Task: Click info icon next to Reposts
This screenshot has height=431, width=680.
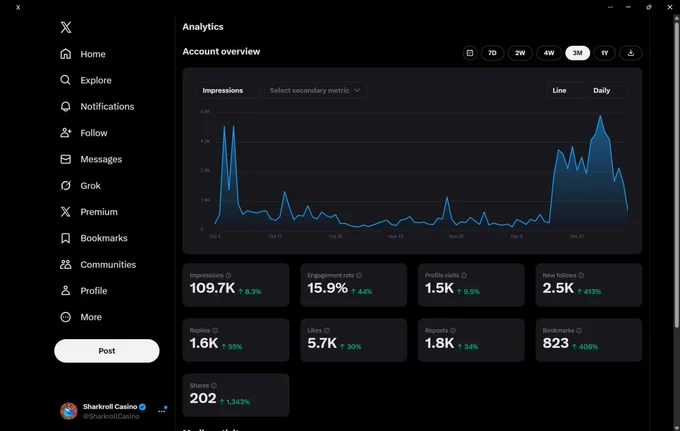Action: pos(453,330)
